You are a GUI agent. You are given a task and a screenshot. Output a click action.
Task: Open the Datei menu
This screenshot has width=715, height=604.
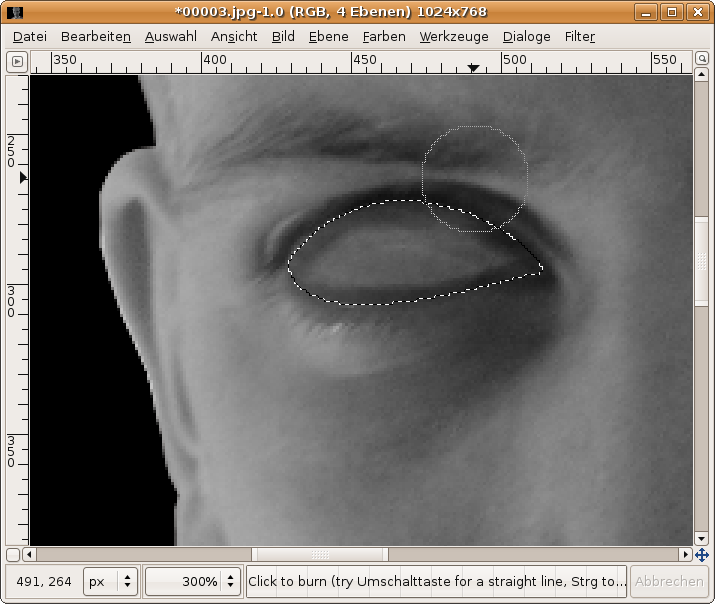[x=29, y=36]
